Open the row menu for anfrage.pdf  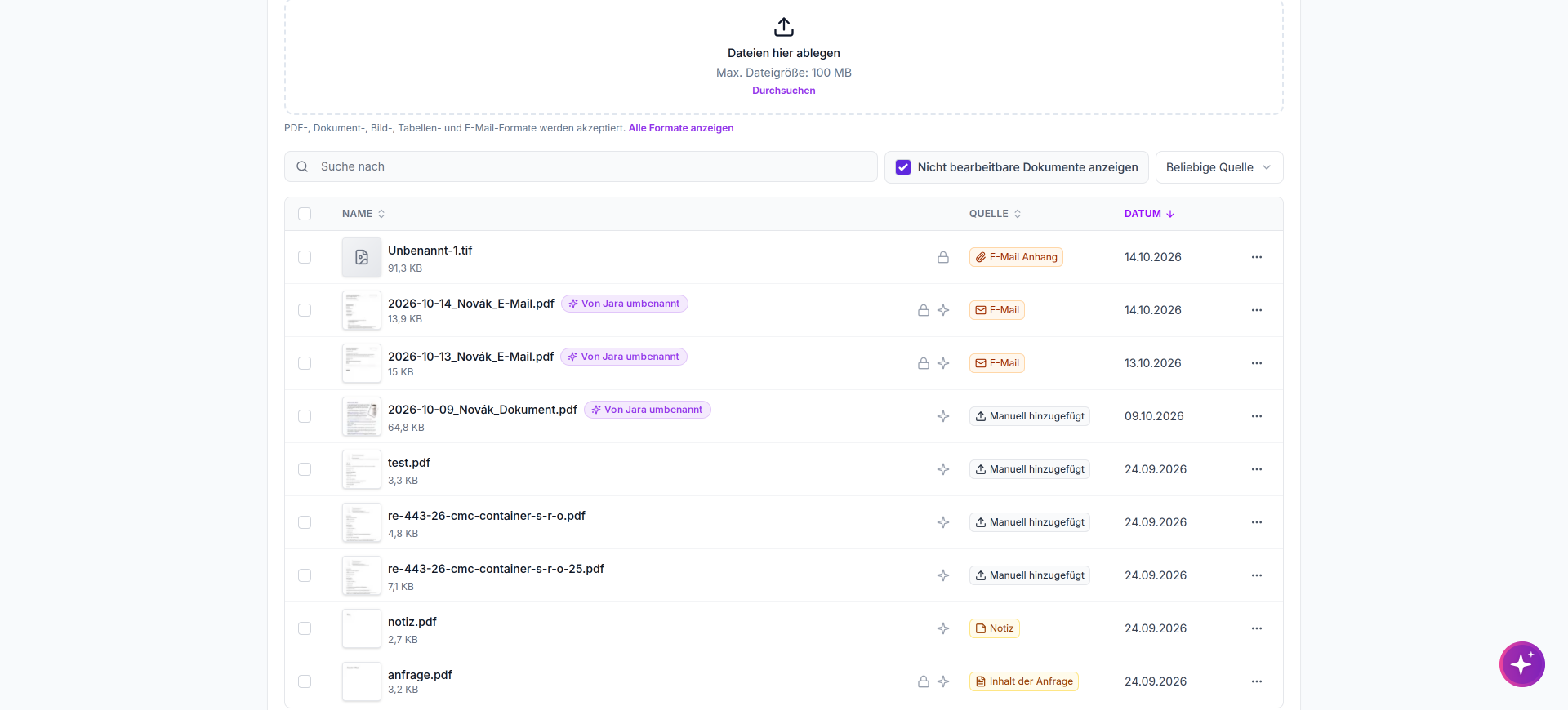(x=1257, y=681)
